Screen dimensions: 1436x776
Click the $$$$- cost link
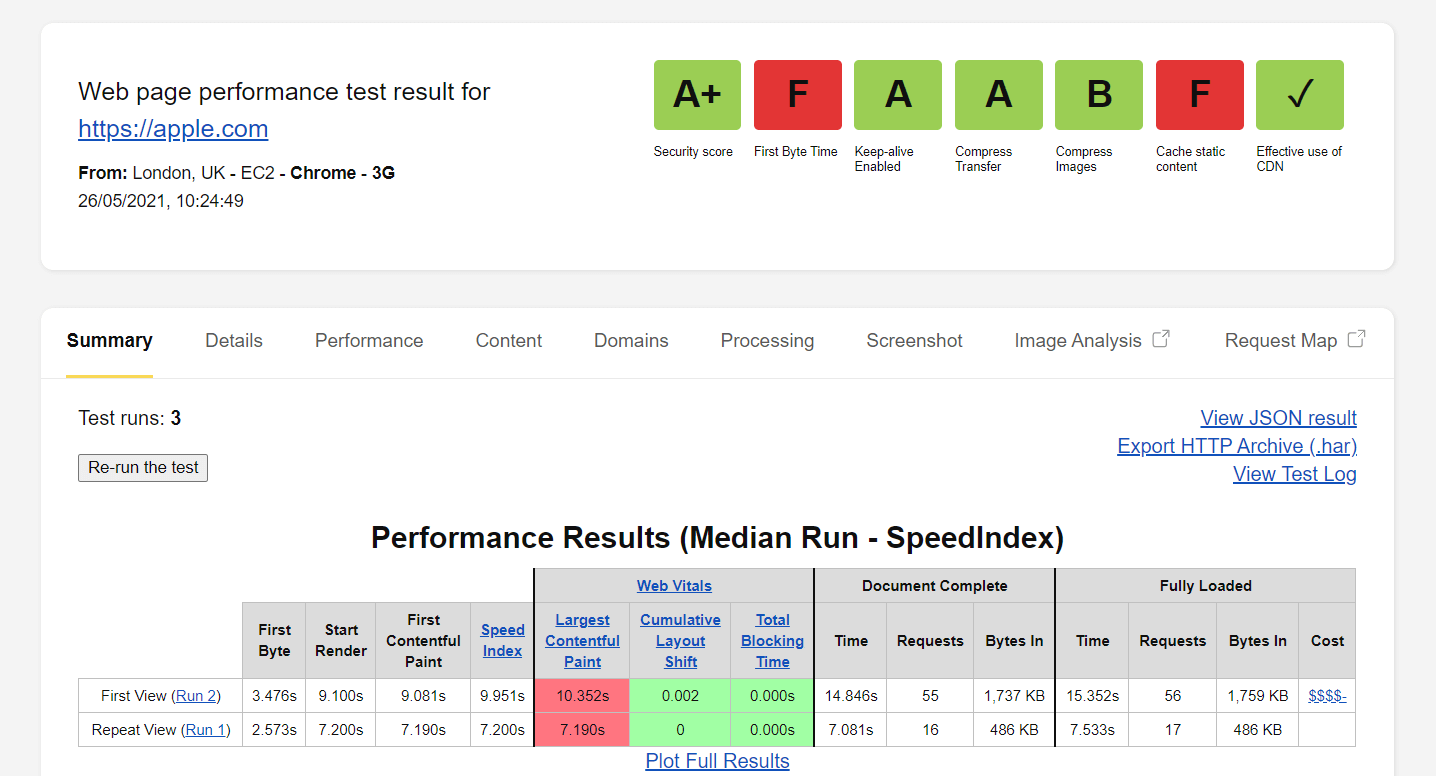[x=1327, y=695]
